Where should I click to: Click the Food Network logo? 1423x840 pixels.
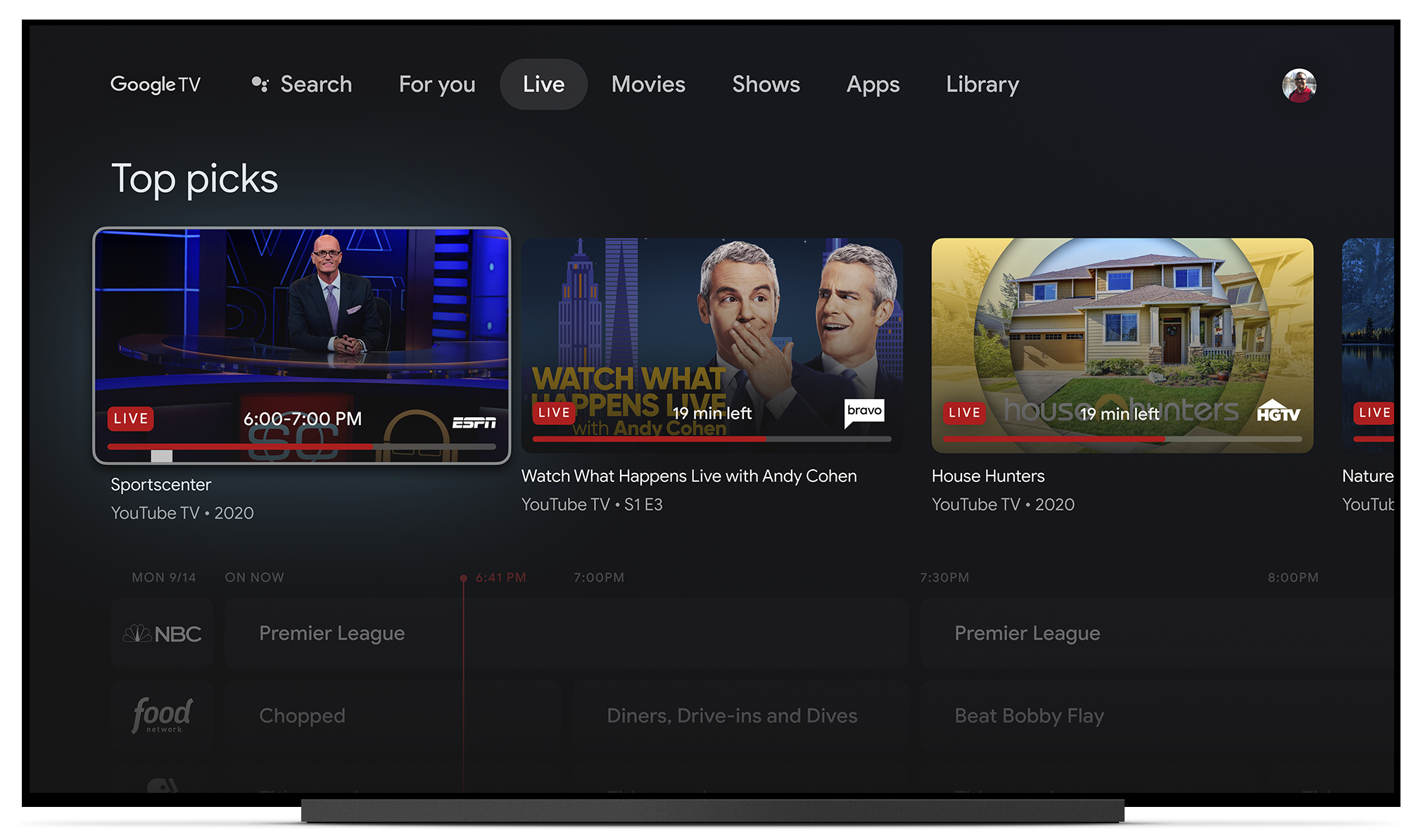pyautogui.click(x=165, y=716)
